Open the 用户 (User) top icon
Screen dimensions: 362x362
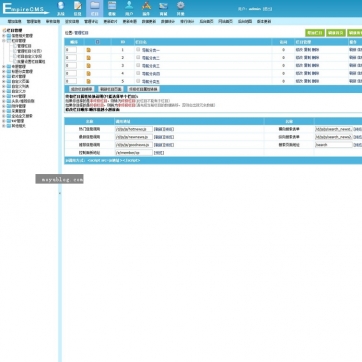(x=129, y=8)
